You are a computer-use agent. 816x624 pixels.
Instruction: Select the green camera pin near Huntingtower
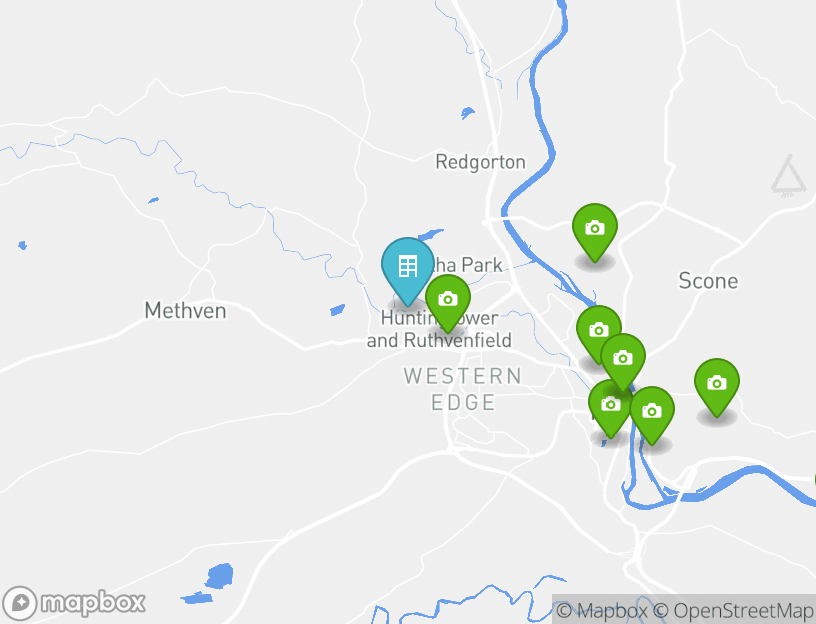pyautogui.click(x=448, y=303)
